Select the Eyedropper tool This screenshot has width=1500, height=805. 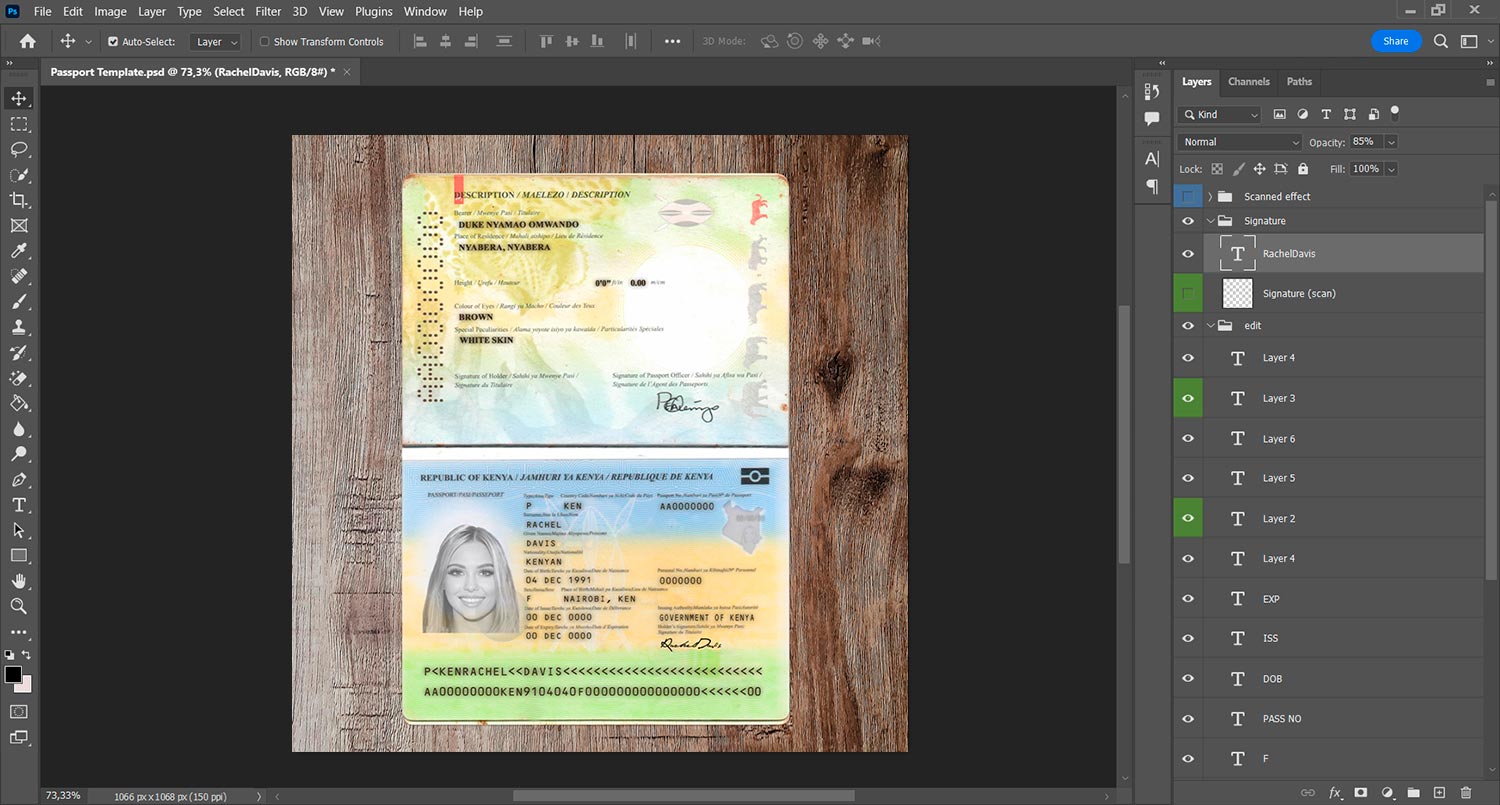click(x=19, y=251)
